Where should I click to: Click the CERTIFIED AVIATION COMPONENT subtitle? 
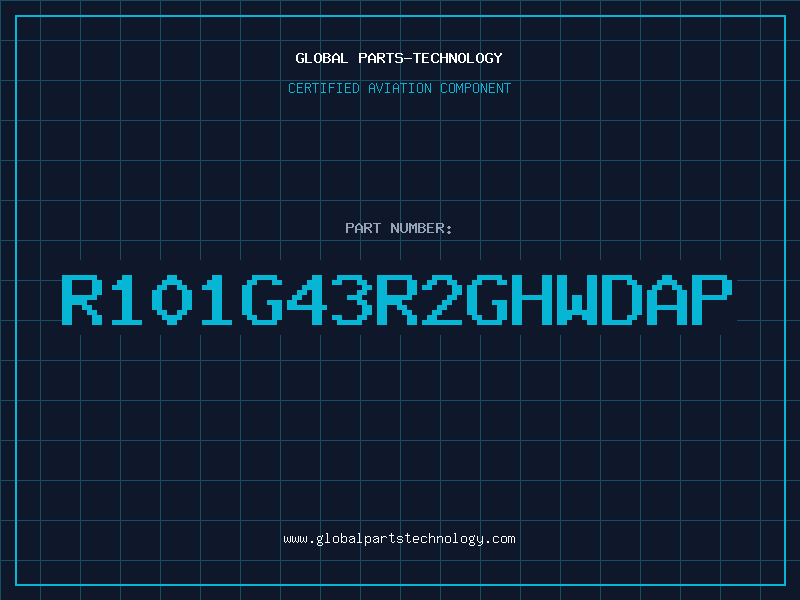399,88
